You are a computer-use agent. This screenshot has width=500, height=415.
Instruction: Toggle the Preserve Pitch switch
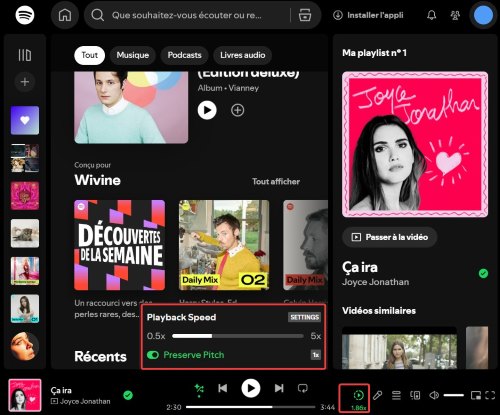pyautogui.click(x=153, y=355)
